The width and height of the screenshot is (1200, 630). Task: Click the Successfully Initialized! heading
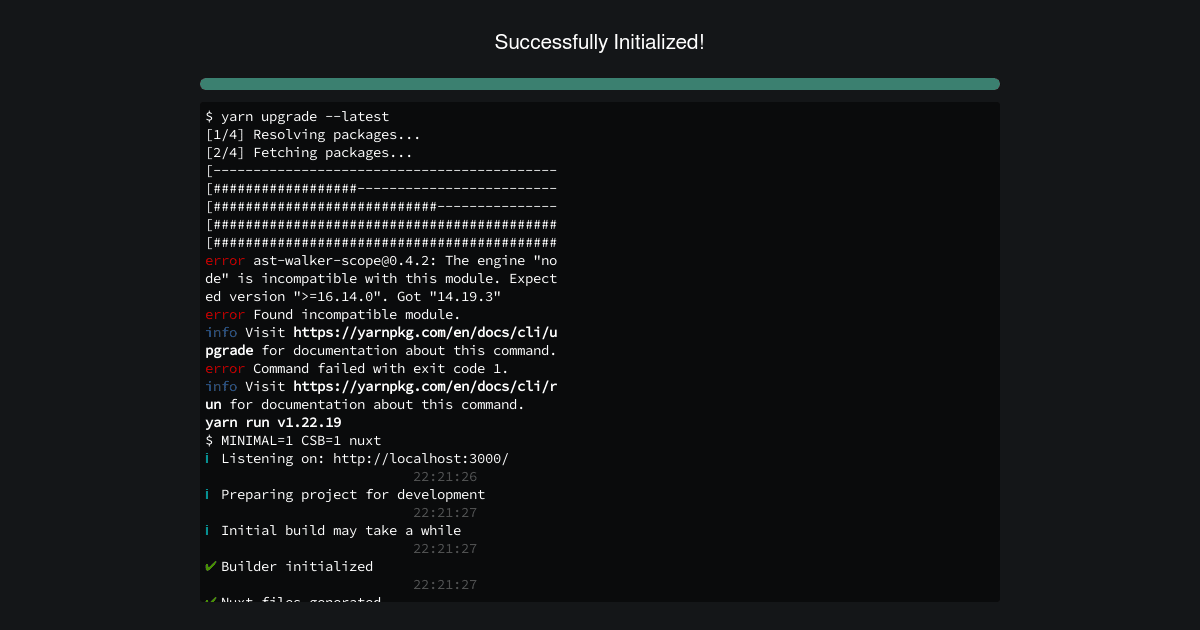(x=600, y=42)
